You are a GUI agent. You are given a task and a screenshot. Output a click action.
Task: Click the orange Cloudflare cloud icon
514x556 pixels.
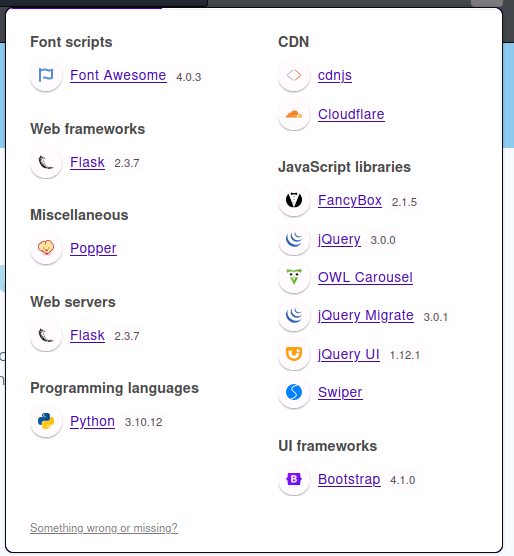[294, 114]
